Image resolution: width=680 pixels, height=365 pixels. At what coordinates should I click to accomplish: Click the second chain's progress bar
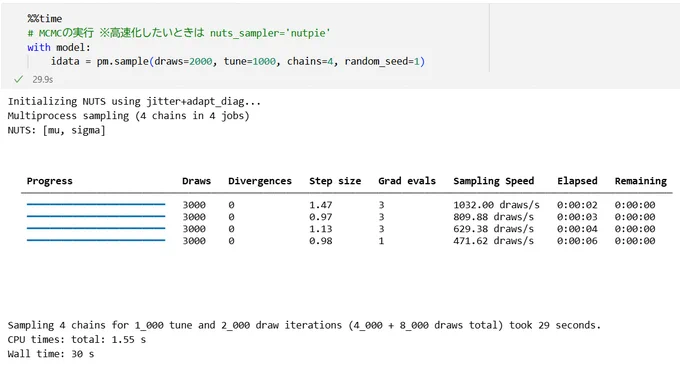96,216
